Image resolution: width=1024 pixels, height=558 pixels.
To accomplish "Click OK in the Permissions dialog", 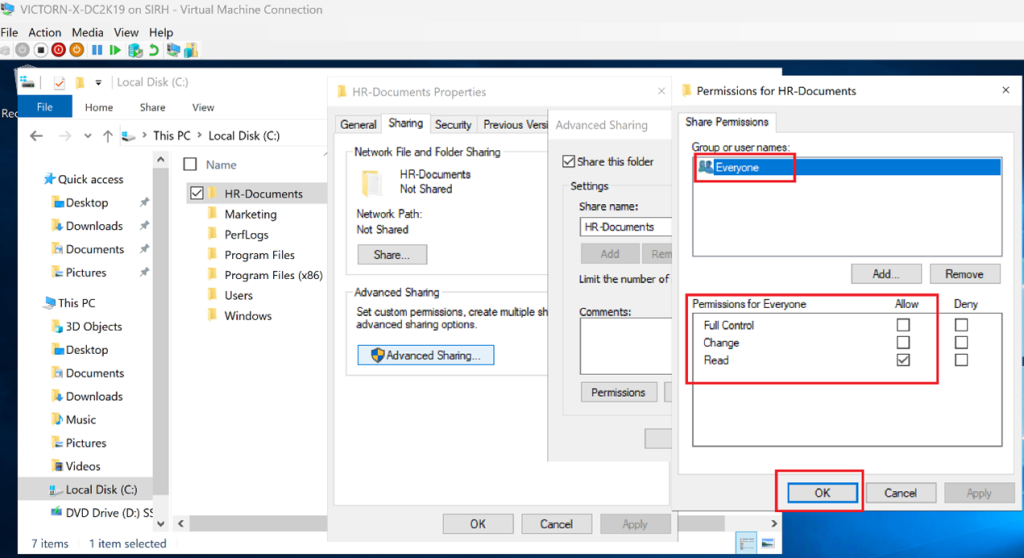I will 821,492.
